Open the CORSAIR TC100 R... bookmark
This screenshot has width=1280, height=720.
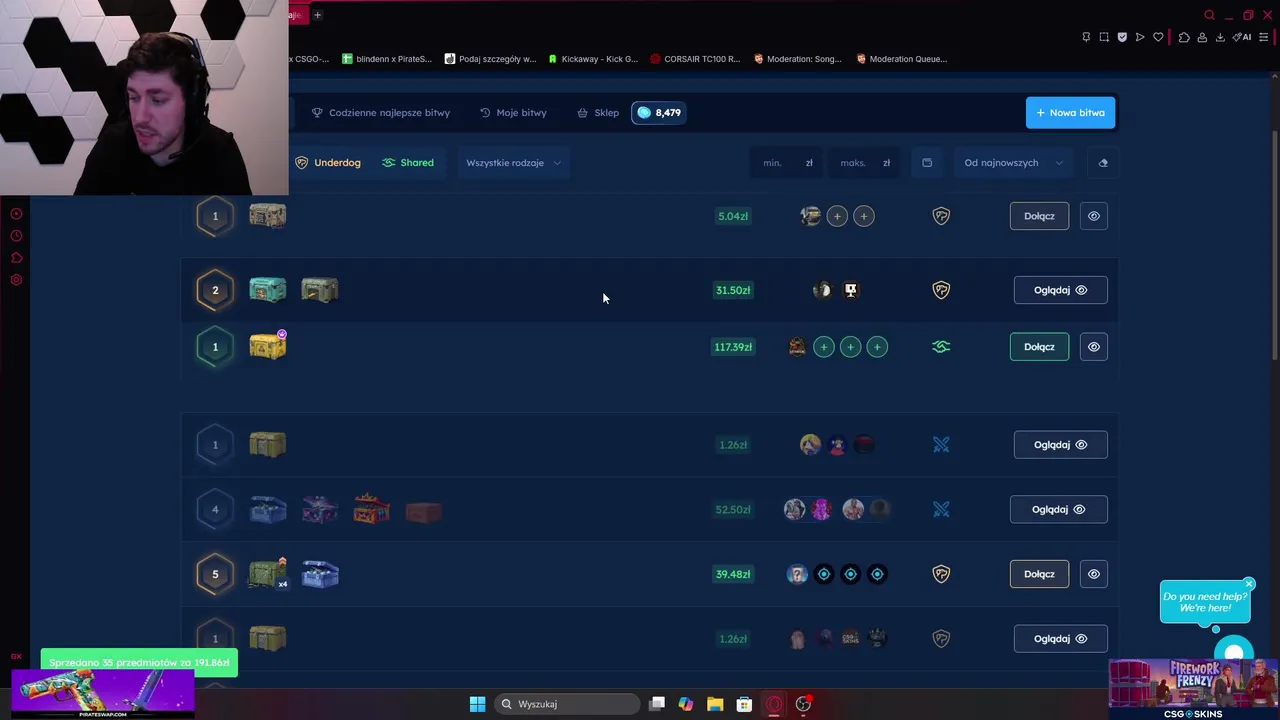tap(695, 59)
